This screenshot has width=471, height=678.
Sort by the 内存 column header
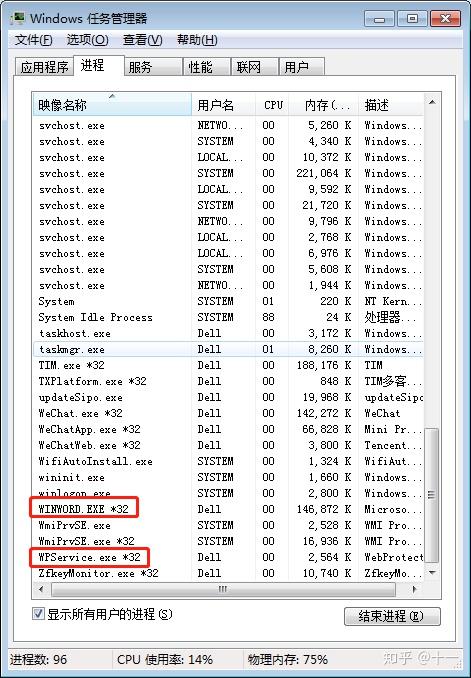click(x=324, y=104)
